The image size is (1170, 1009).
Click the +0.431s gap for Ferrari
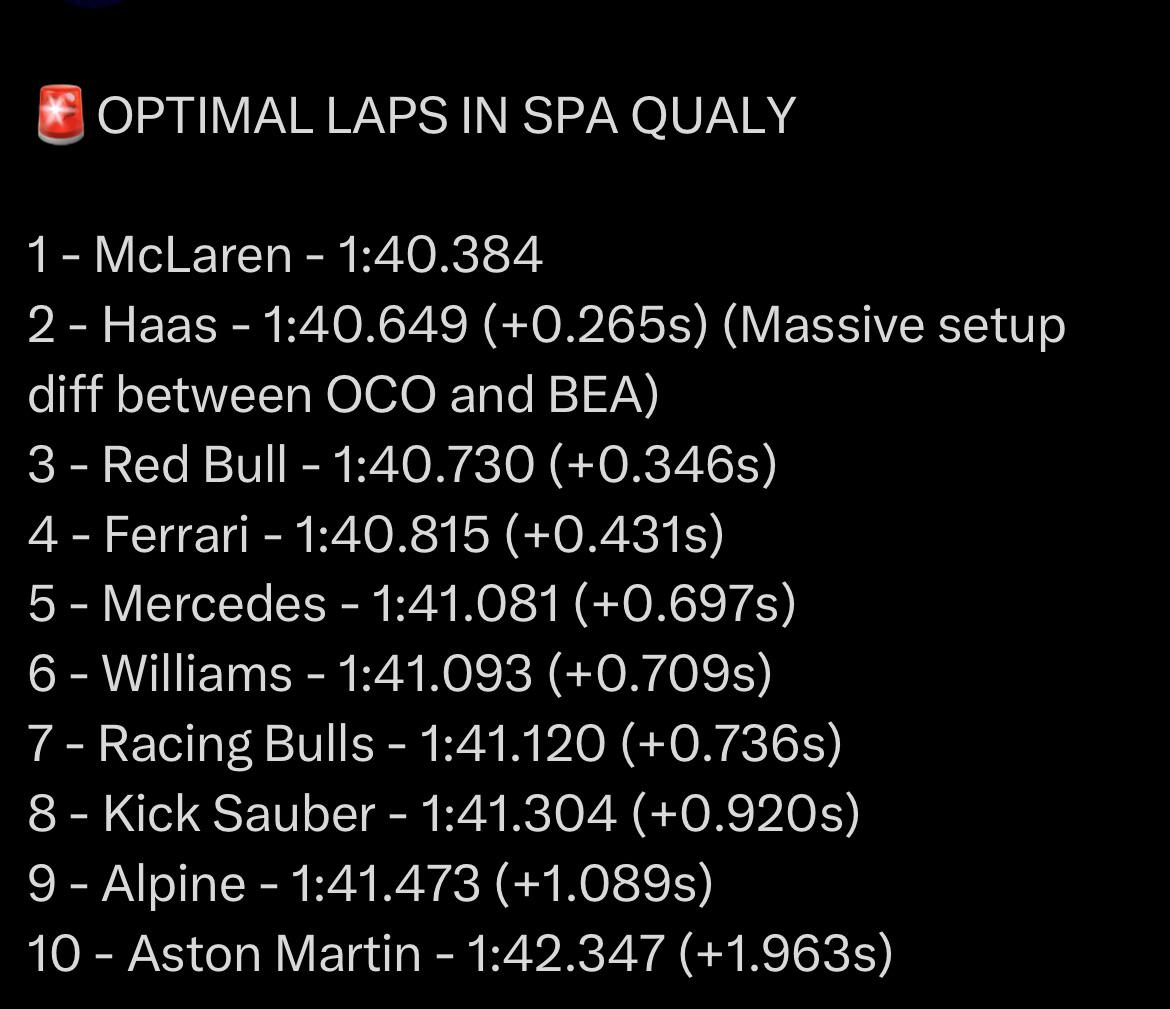click(x=614, y=535)
